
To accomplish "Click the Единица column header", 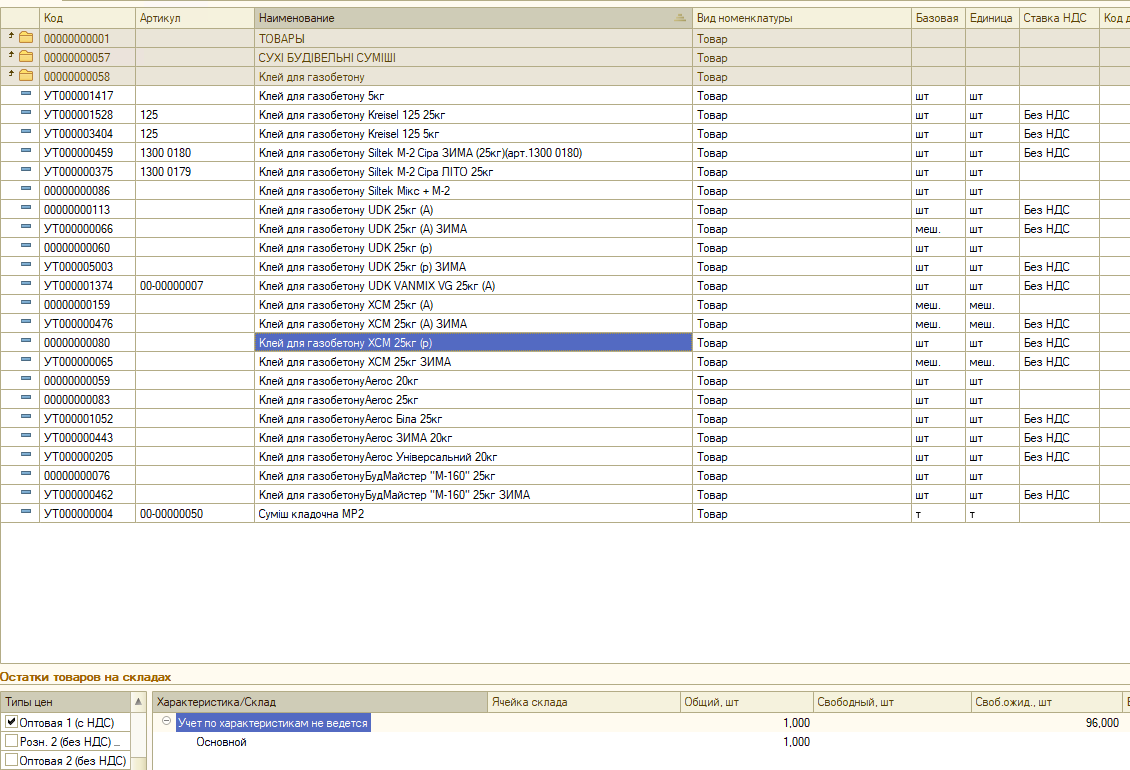I will click(992, 18).
